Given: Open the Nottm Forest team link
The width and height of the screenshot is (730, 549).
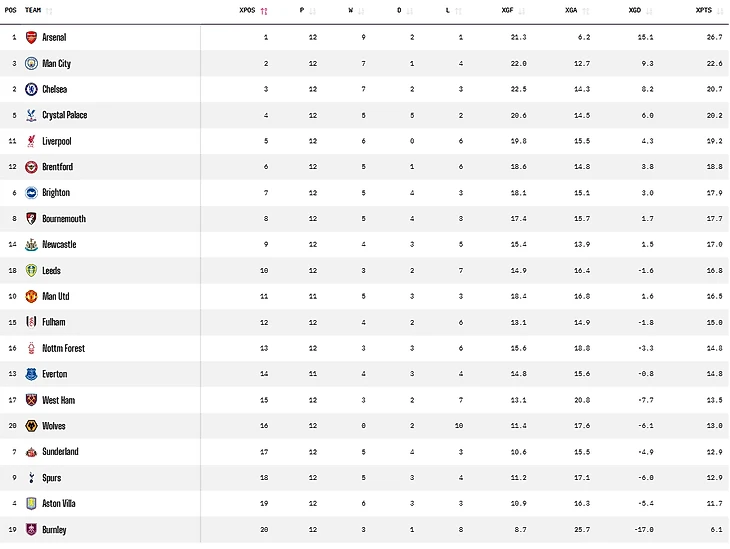Looking at the screenshot, I should (63, 348).
